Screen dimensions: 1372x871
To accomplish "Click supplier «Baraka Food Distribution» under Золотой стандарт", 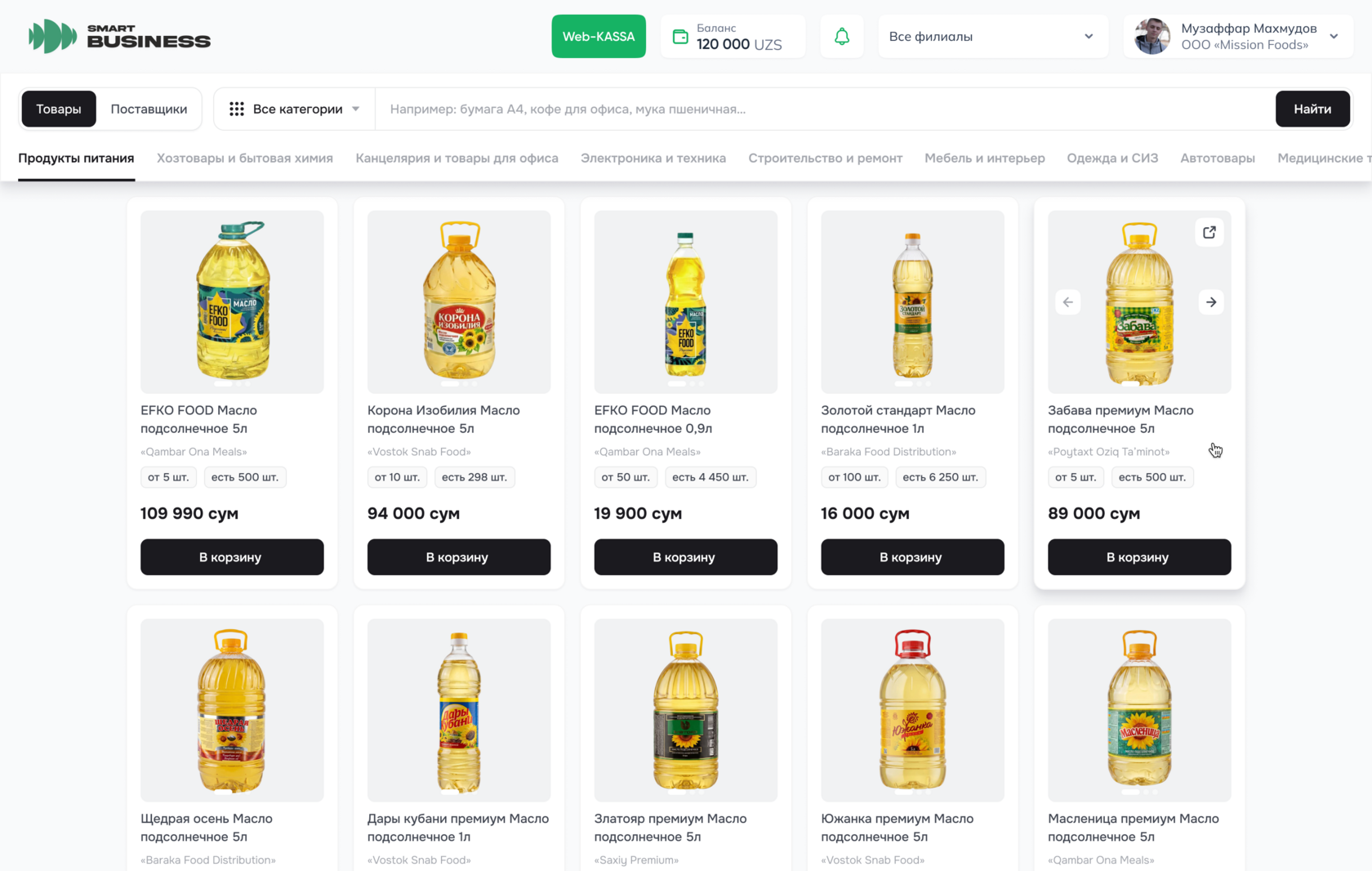I will (x=889, y=451).
